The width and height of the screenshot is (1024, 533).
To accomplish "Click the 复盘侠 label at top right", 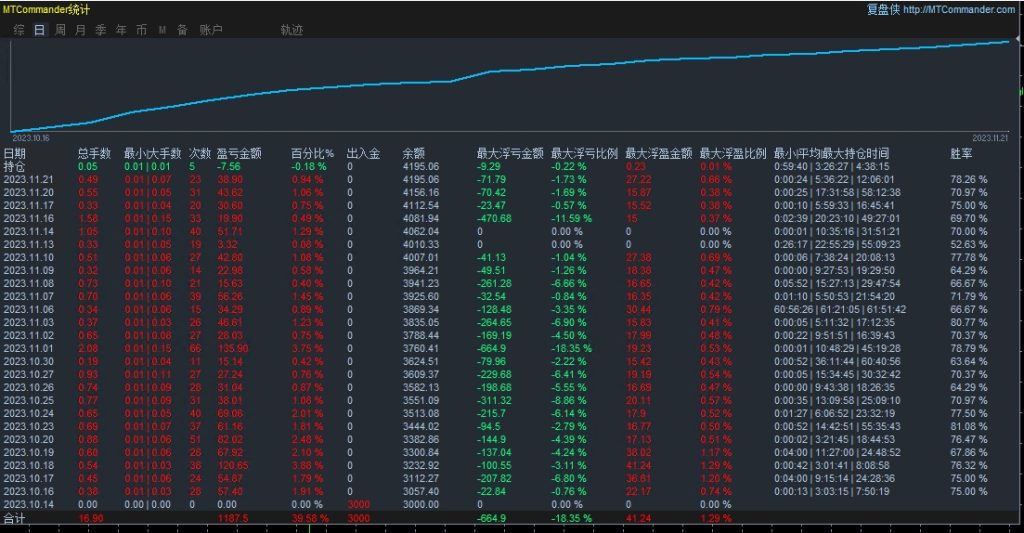I will [x=881, y=9].
